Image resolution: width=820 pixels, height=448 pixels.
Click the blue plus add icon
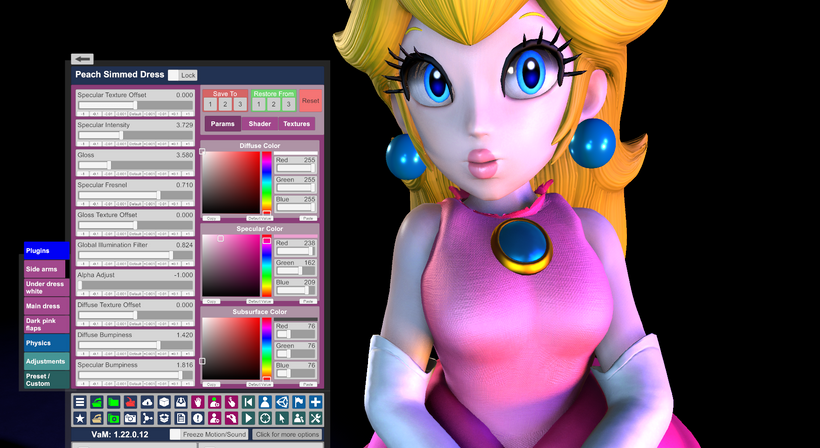coord(315,402)
